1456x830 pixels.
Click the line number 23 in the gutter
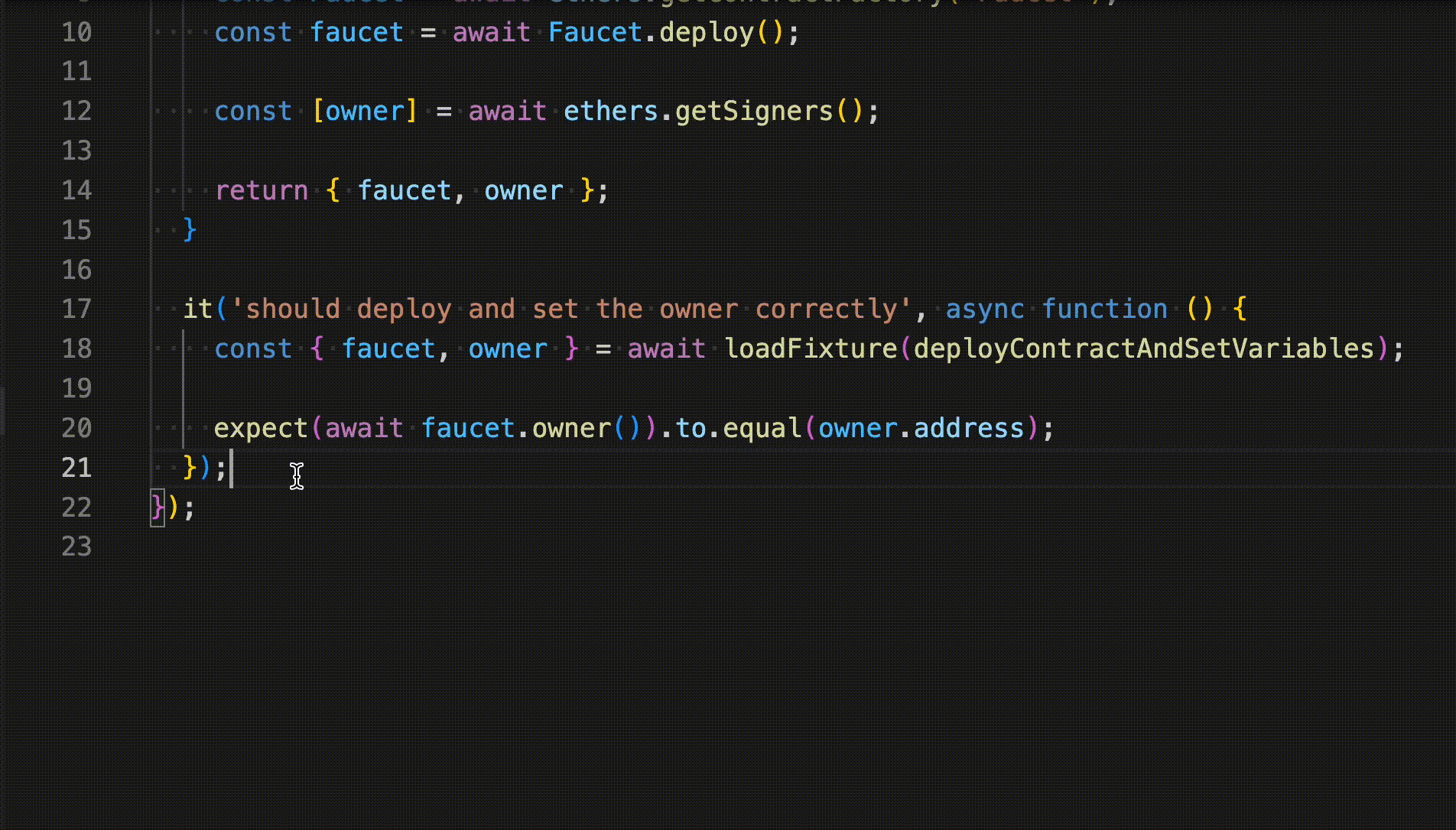pos(76,547)
